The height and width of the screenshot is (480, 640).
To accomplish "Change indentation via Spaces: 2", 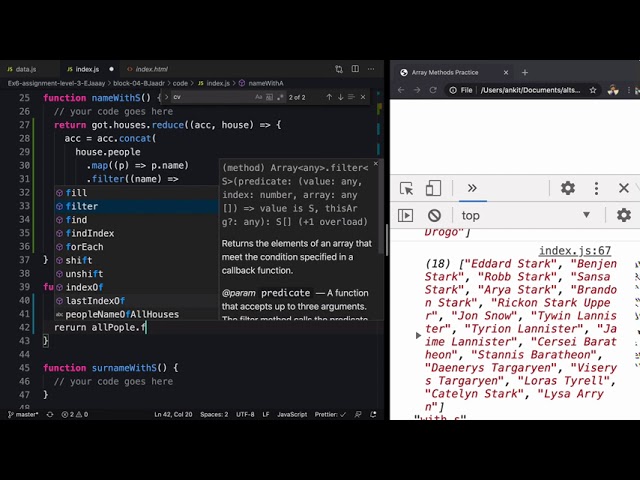I will [x=214, y=414].
